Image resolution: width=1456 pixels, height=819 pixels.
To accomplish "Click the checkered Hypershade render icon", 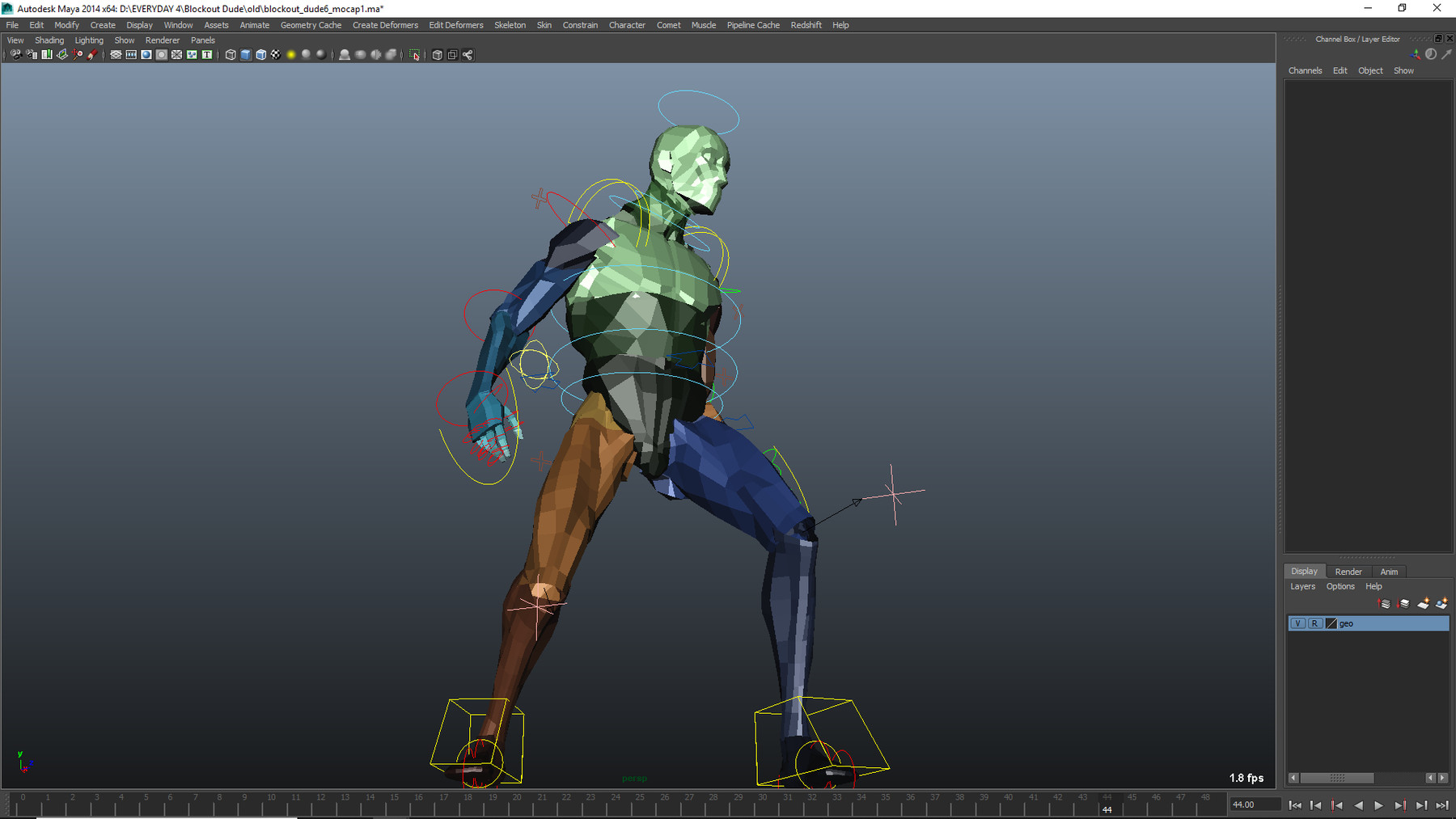I will (276, 55).
